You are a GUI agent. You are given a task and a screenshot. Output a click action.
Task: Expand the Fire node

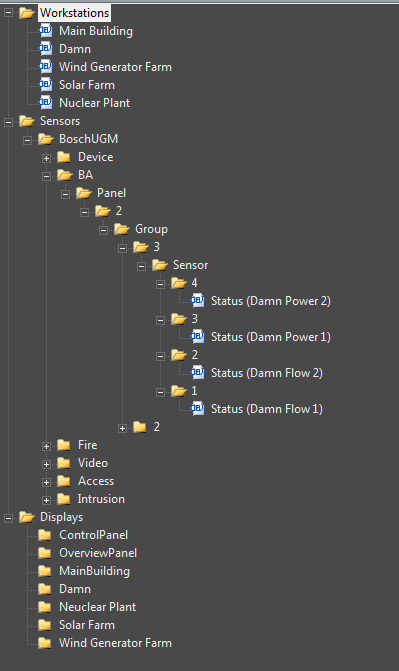(46, 446)
